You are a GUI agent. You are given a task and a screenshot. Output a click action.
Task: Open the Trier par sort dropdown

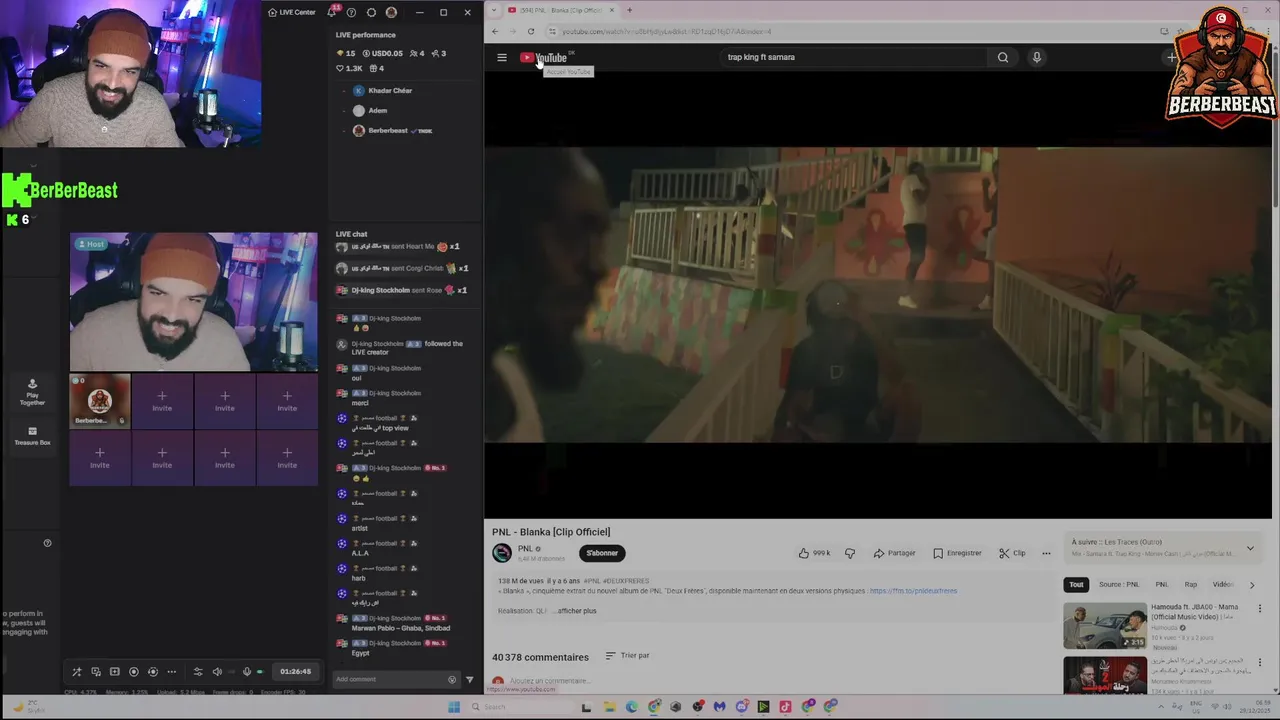tap(628, 656)
